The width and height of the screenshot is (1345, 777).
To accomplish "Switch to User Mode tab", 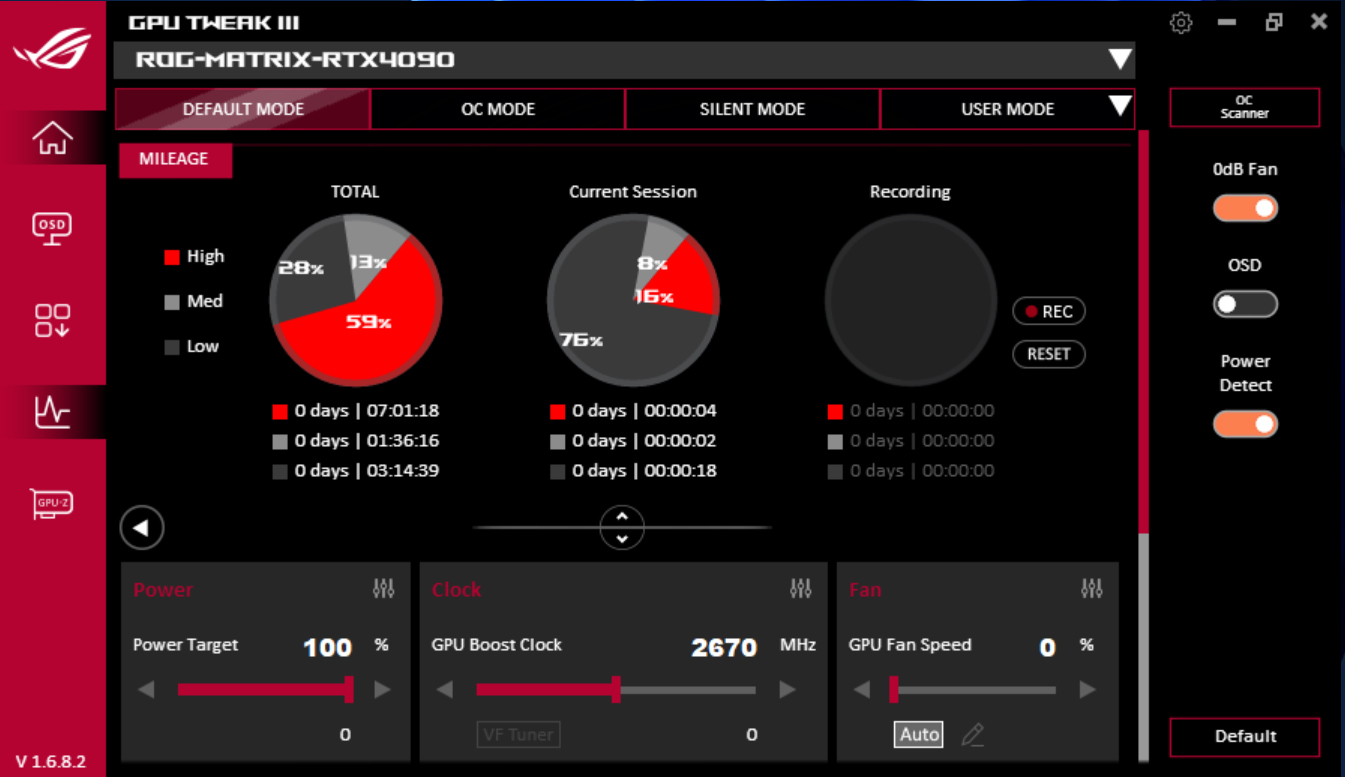I will click(x=1007, y=109).
